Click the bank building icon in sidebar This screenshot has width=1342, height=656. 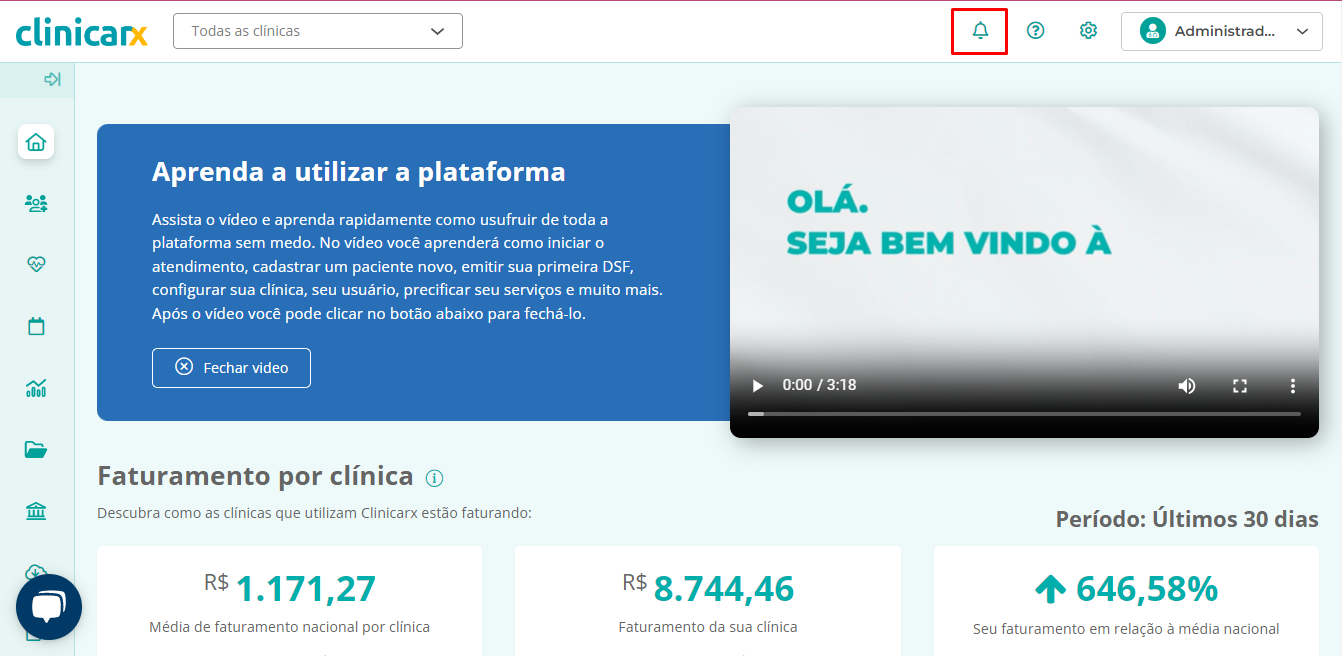[x=36, y=512]
